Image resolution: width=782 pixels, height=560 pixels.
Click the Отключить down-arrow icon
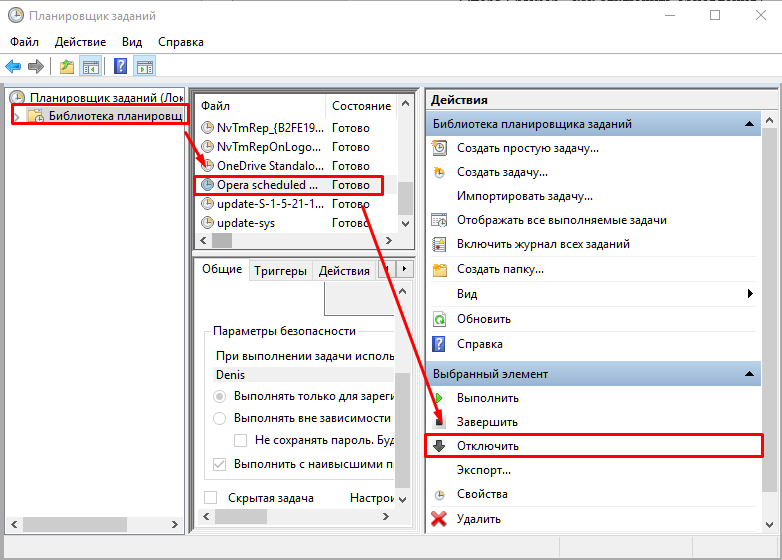439,445
